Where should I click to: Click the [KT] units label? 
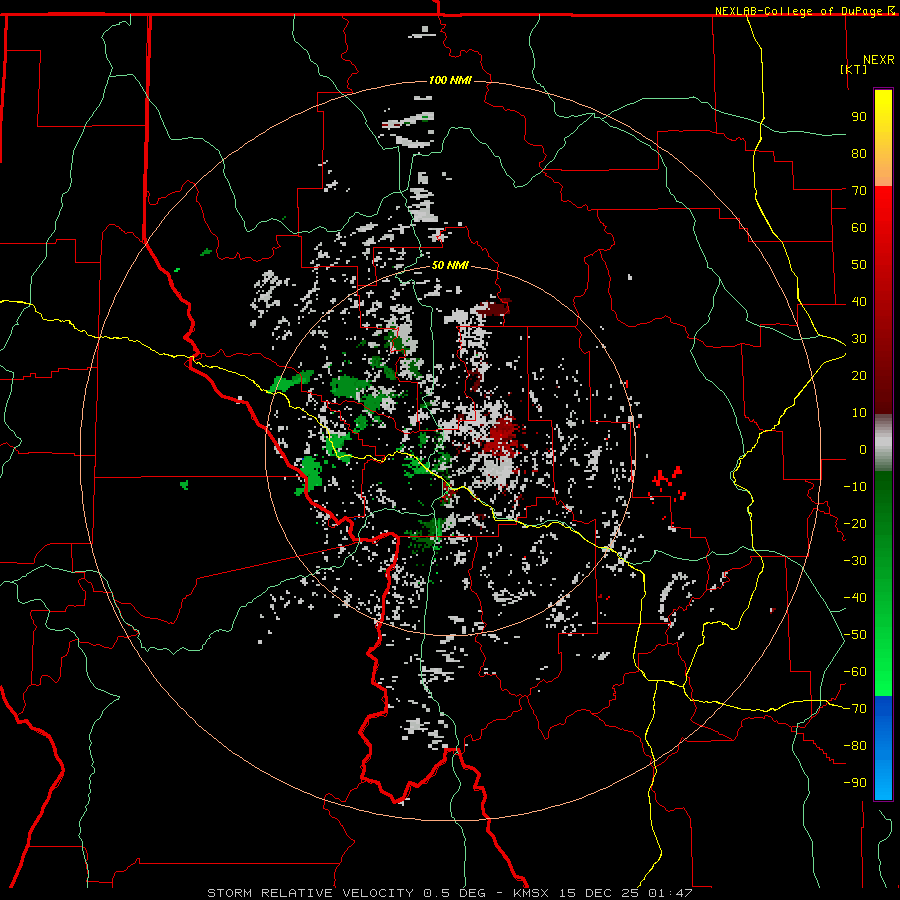(x=854, y=69)
